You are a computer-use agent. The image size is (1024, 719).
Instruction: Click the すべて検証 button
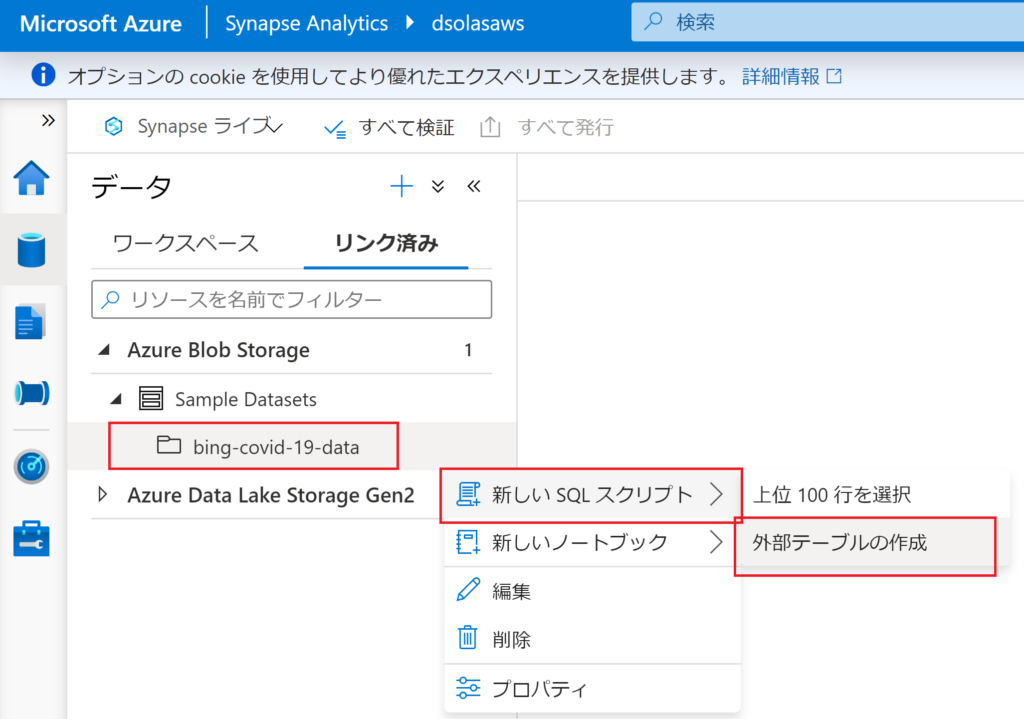[x=390, y=127]
